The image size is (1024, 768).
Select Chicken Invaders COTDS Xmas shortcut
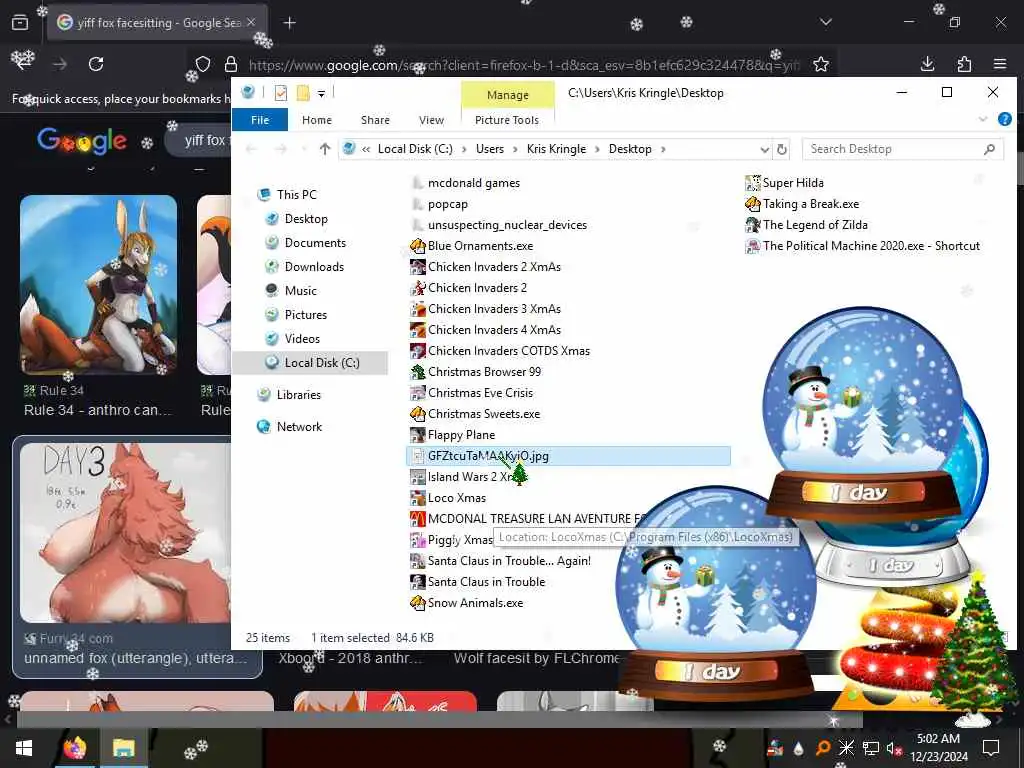pyautogui.click(x=500, y=351)
